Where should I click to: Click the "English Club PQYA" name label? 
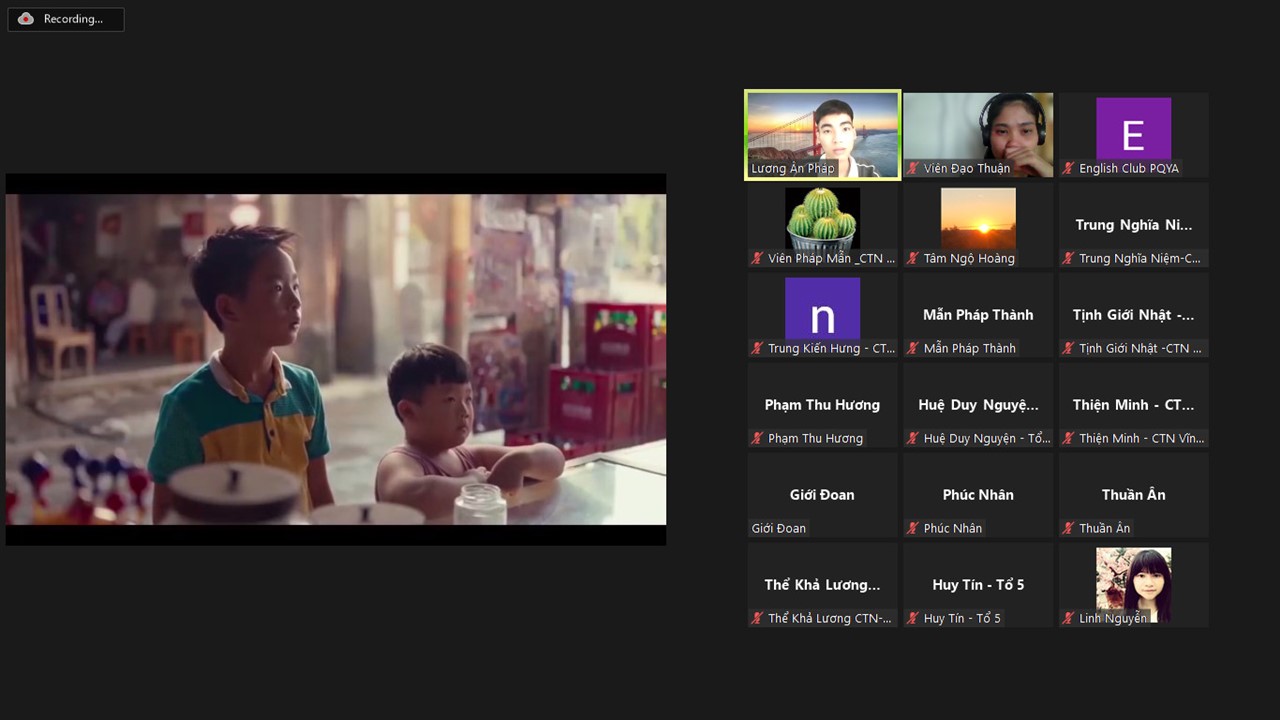click(x=1129, y=169)
